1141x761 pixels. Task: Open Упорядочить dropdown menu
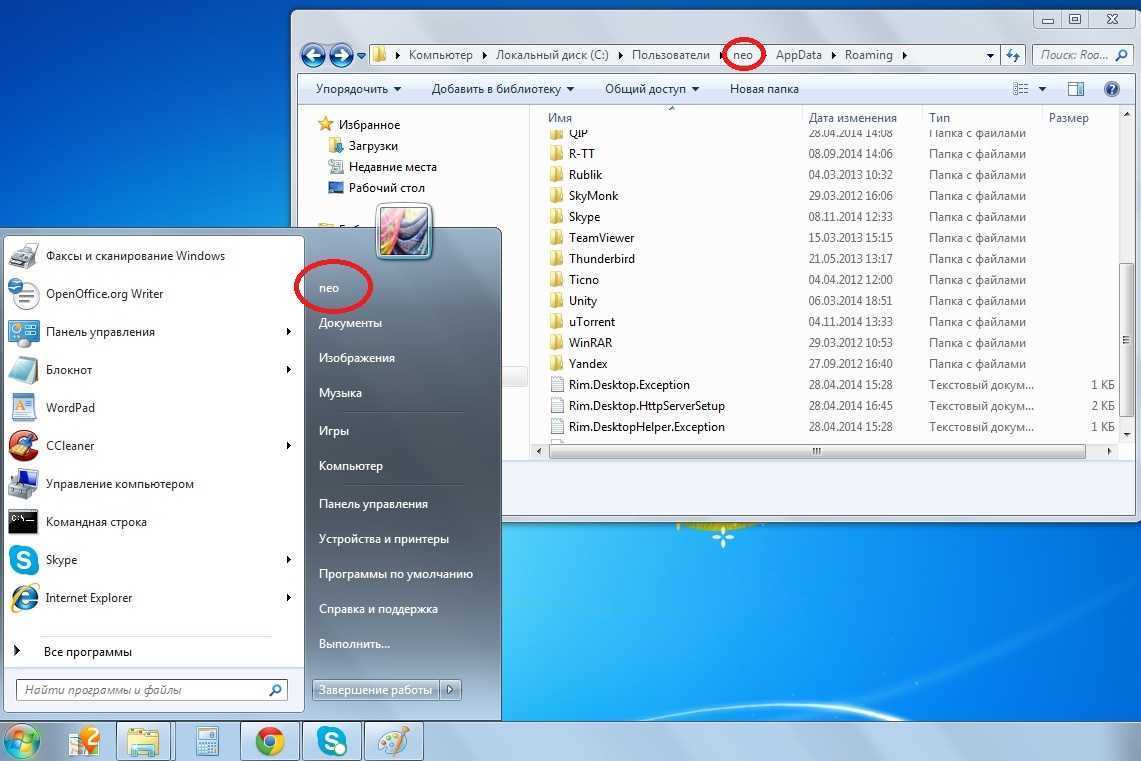(x=358, y=89)
